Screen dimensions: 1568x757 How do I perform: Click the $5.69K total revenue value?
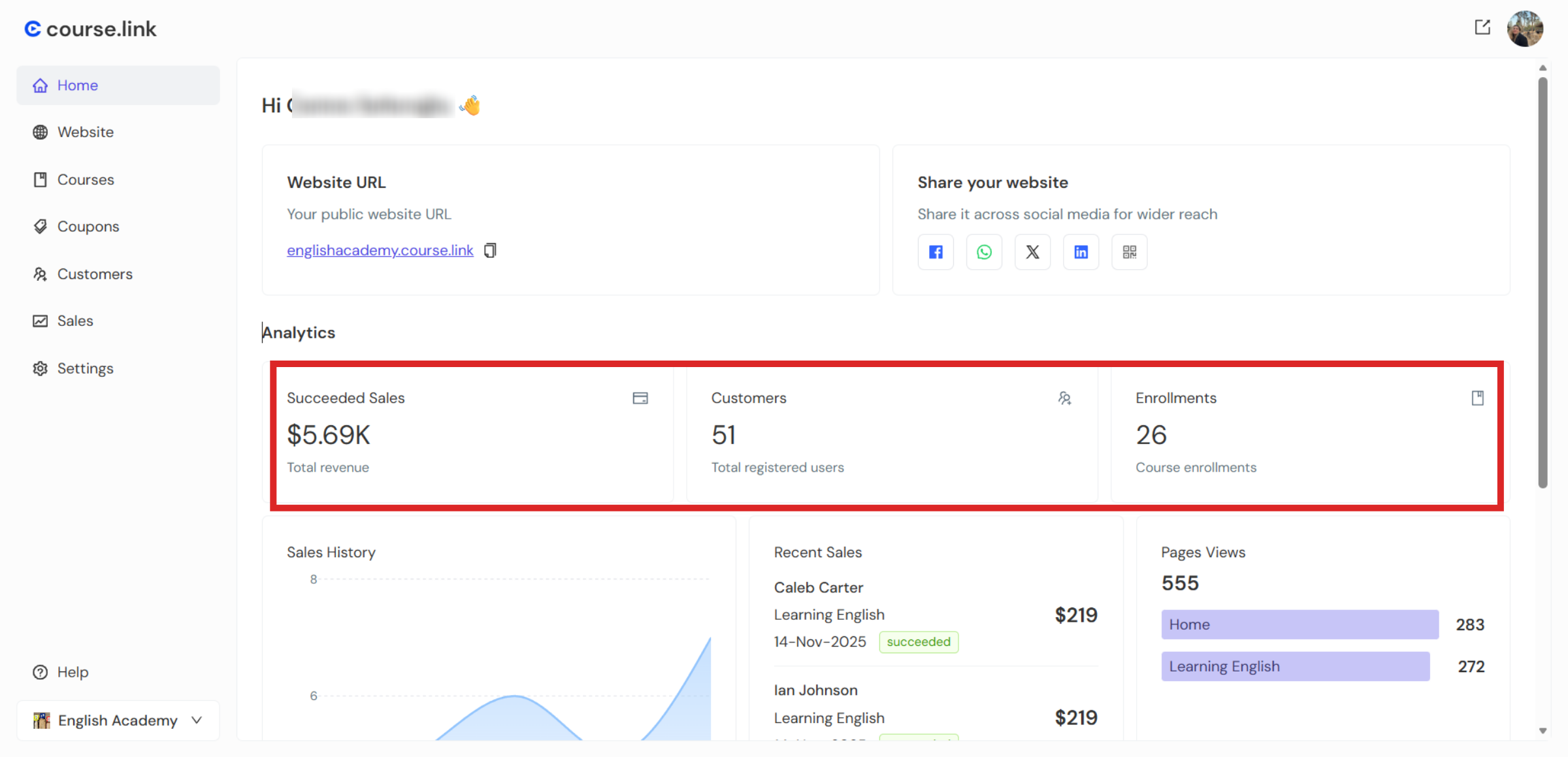[329, 434]
